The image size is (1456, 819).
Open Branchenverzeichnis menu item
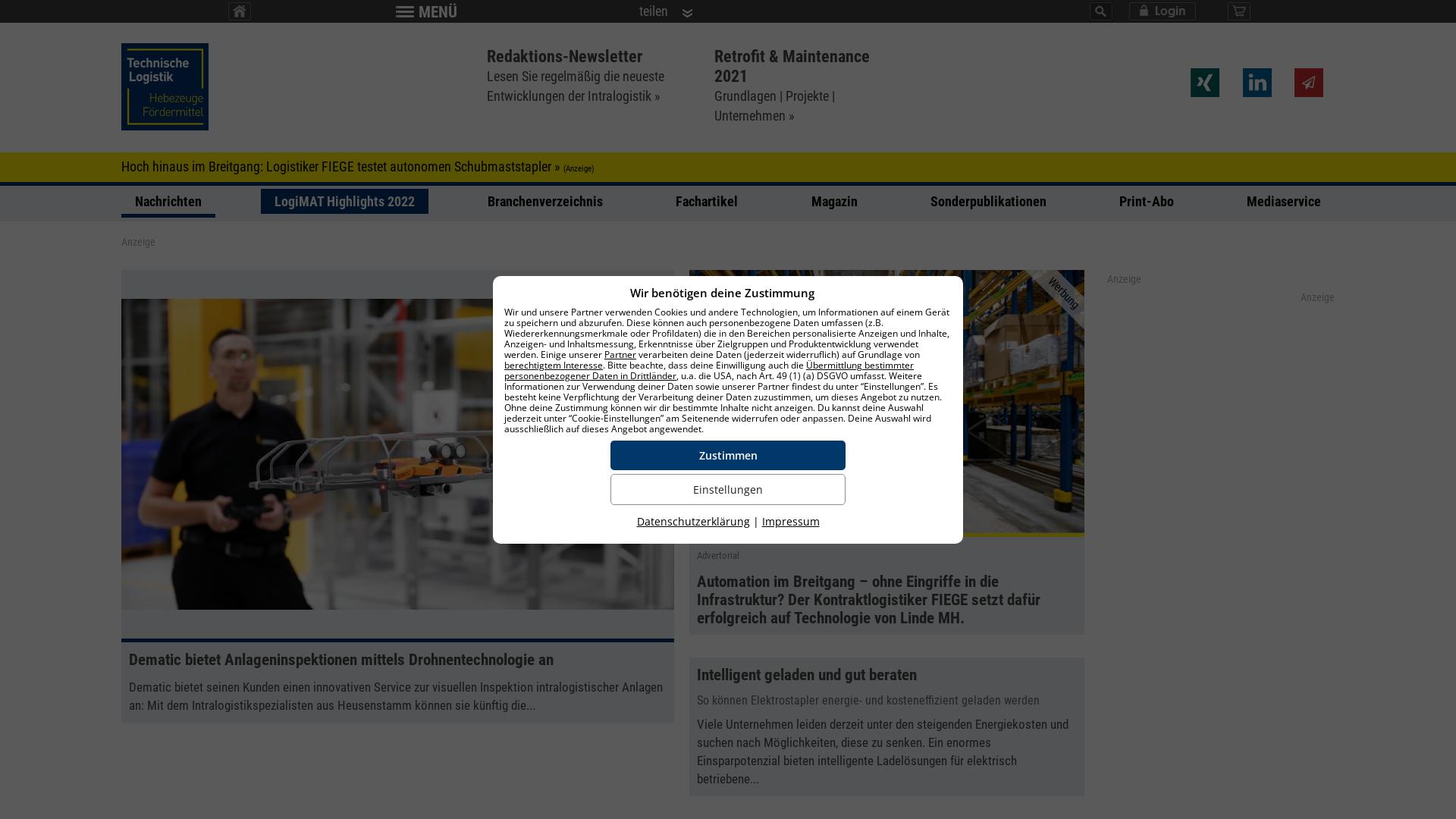(545, 202)
